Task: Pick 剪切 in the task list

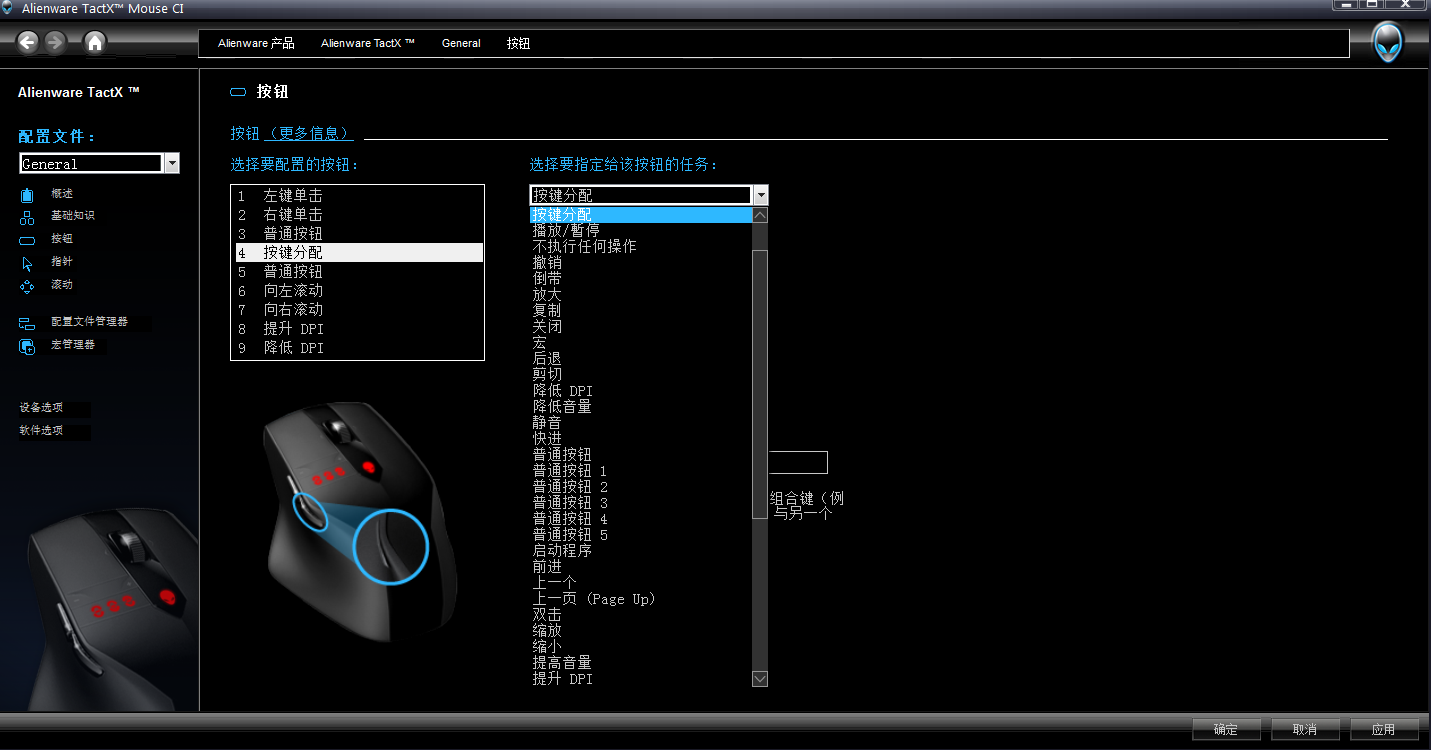Action: [x=641, y=375]
